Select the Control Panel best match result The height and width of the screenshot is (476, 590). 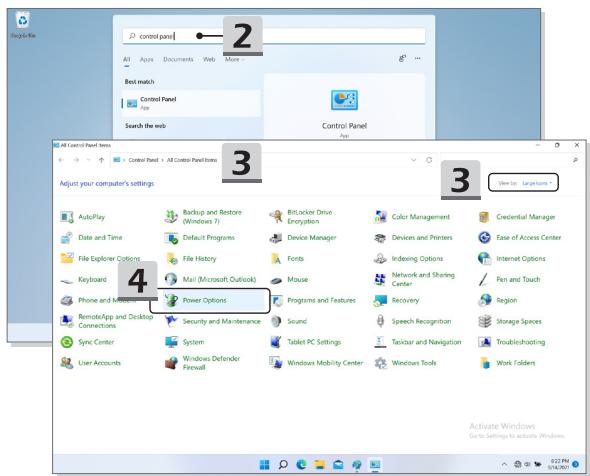coord(191,103)
